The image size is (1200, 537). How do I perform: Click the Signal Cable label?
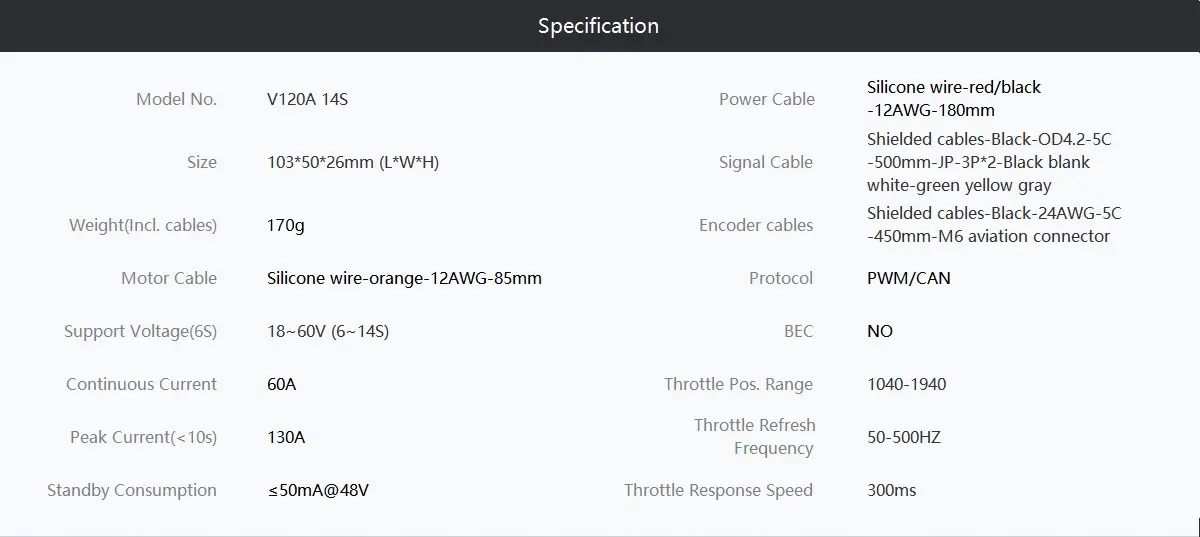point(766,162)
